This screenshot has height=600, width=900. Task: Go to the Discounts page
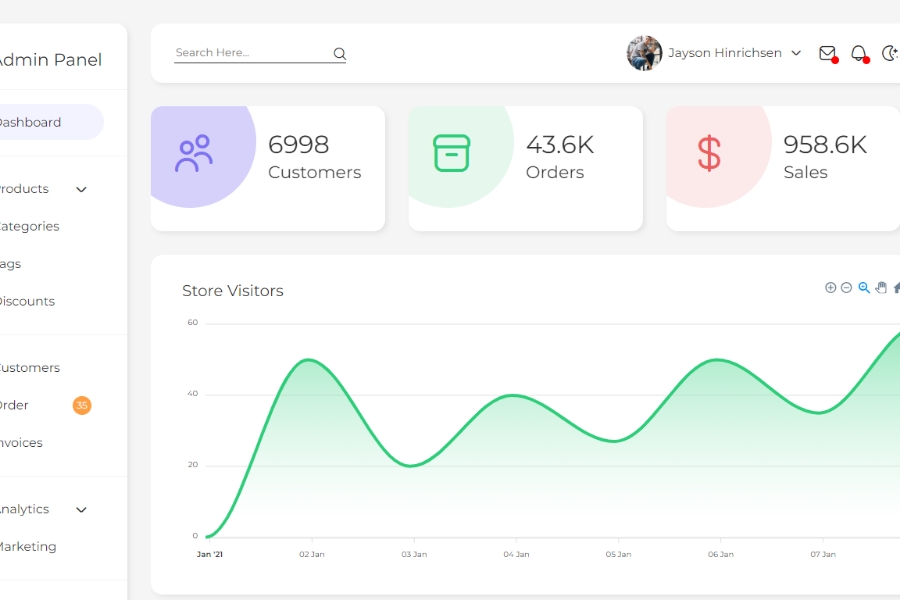(x=27, y=302)
